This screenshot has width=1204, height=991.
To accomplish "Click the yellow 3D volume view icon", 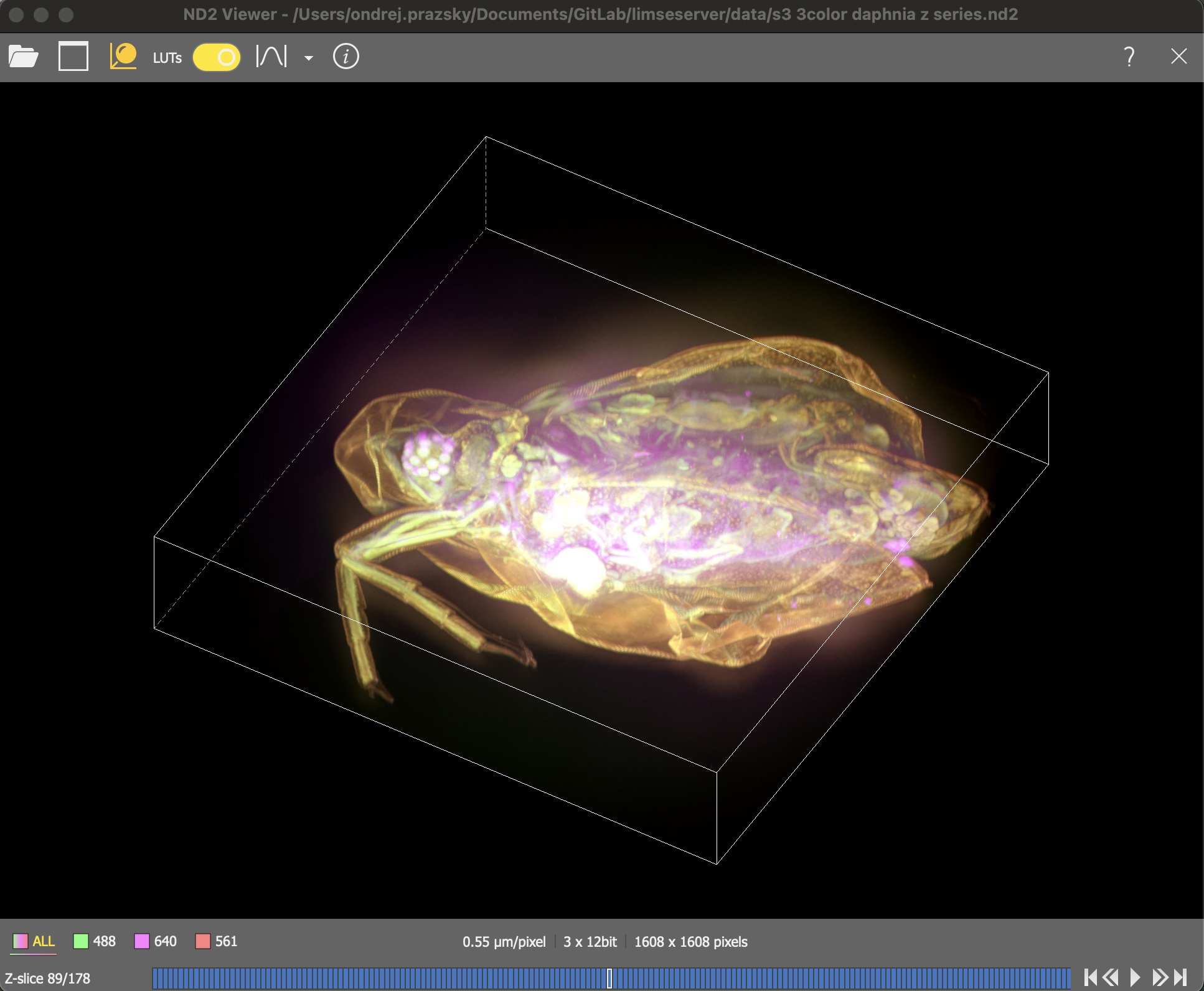I will tap(123, 57).
